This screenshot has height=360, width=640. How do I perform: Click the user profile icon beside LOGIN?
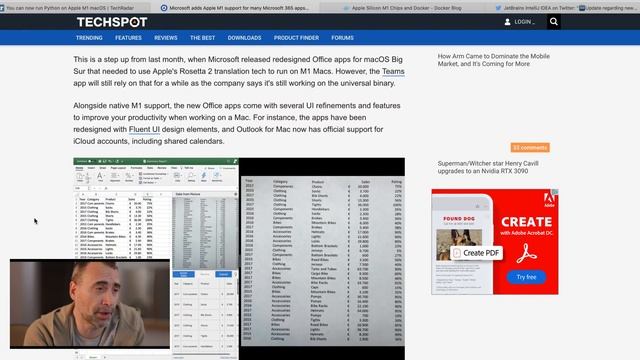pyautogui.click(x=507, y=22)
